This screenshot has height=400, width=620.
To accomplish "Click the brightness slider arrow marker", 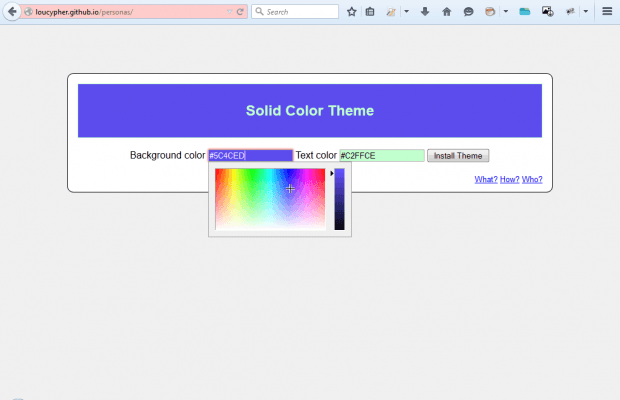I will tap(332, 174).
